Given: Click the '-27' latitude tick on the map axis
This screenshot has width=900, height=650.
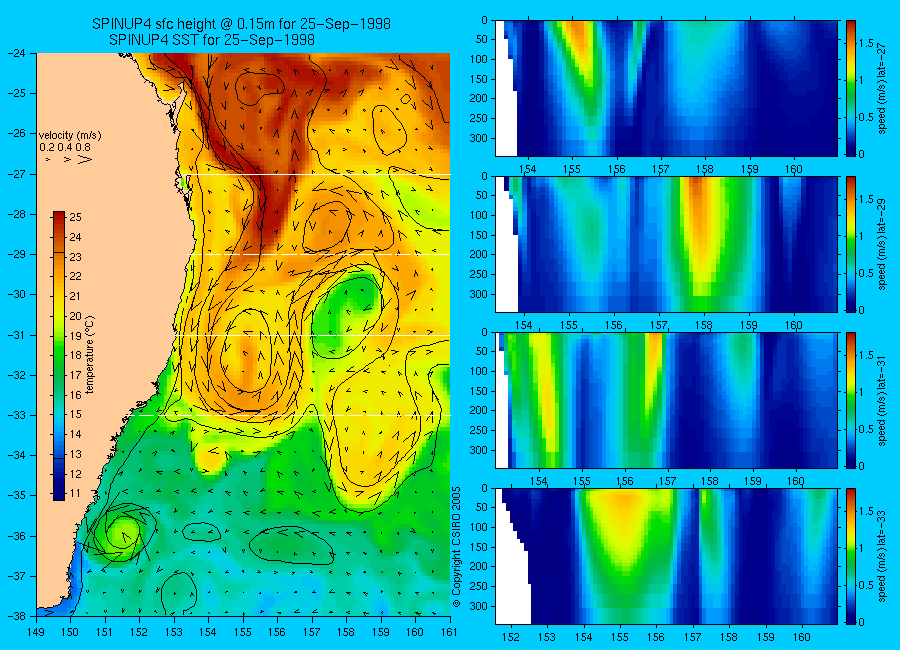Looking at the screenshot, I should [x=17, y=173].
